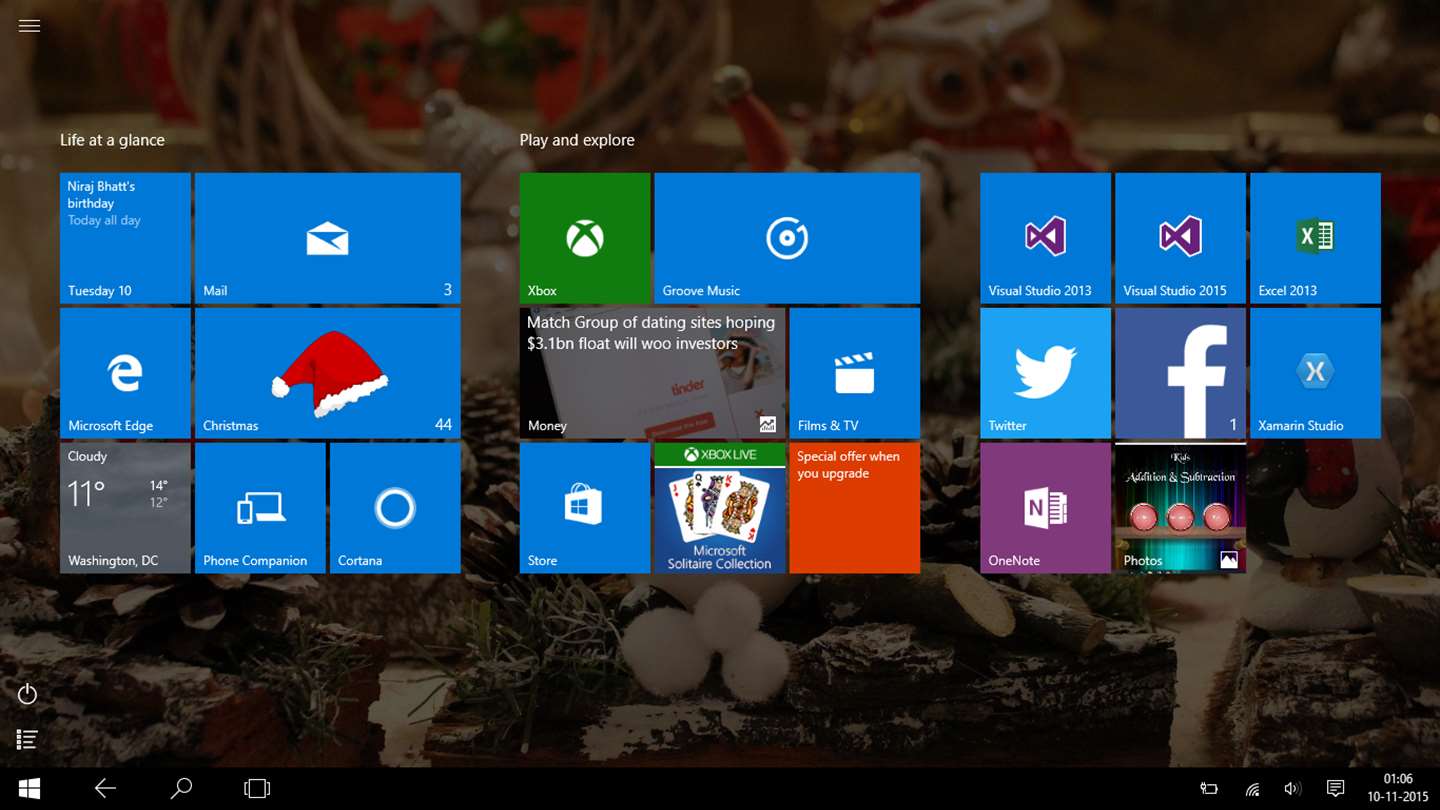This screenshot has width=1440, height=810.
Task: Click the taskbar Back arrow
Action: tap(105, 788)
